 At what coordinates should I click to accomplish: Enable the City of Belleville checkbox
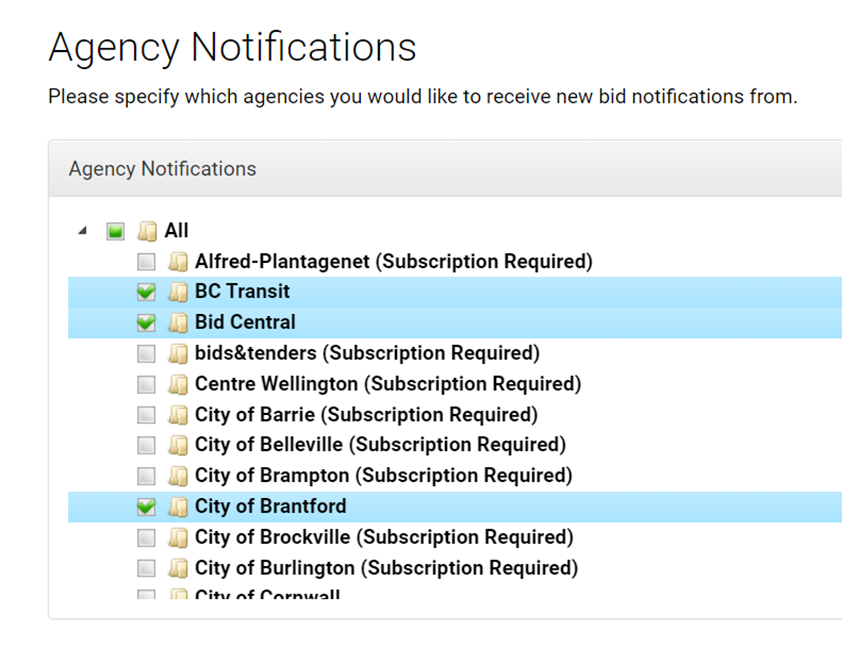coord(146,445)
